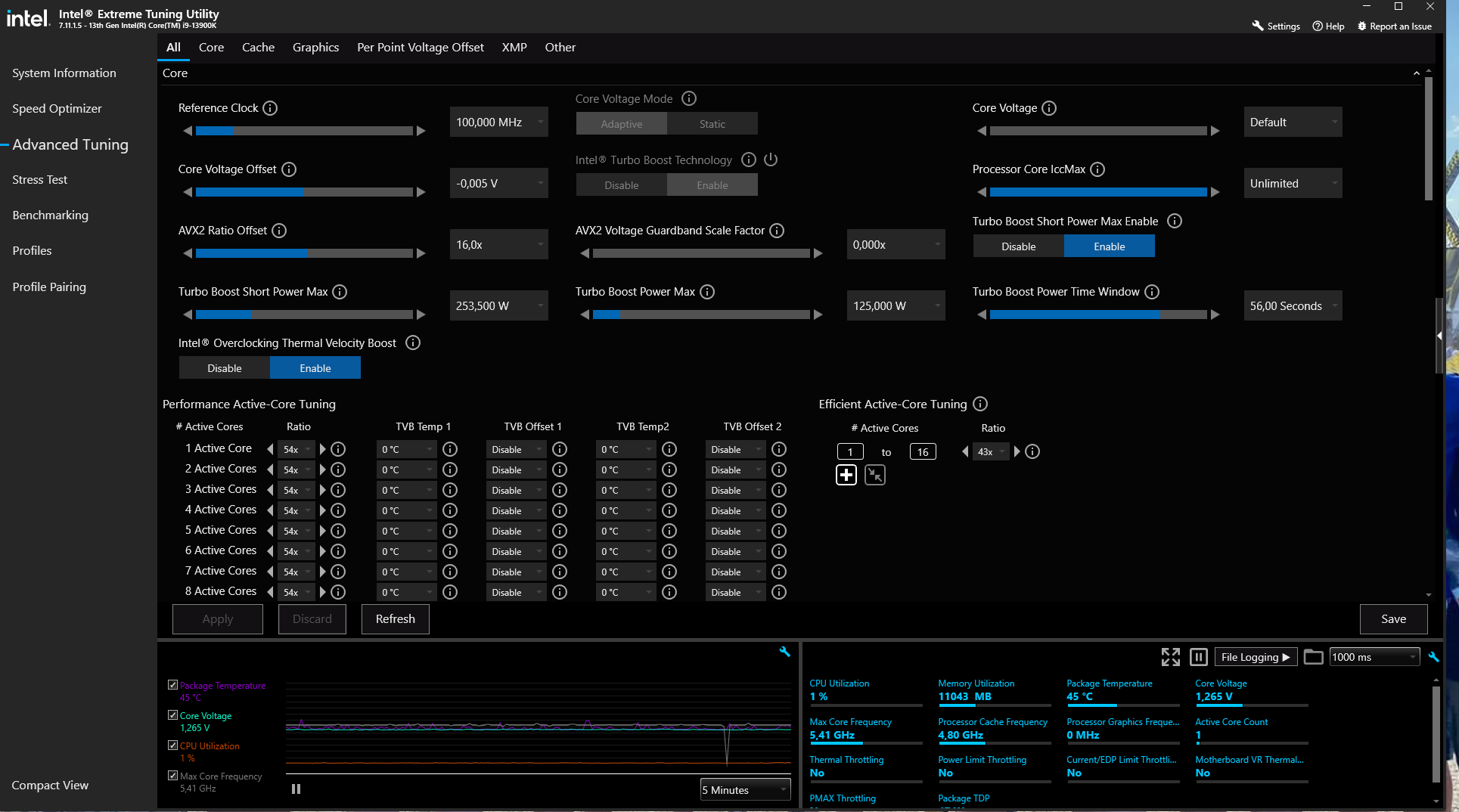The width and height of the screenshot is (1459, 812).
Task: Click the Discard button
Action: click(x=312, y=619)
